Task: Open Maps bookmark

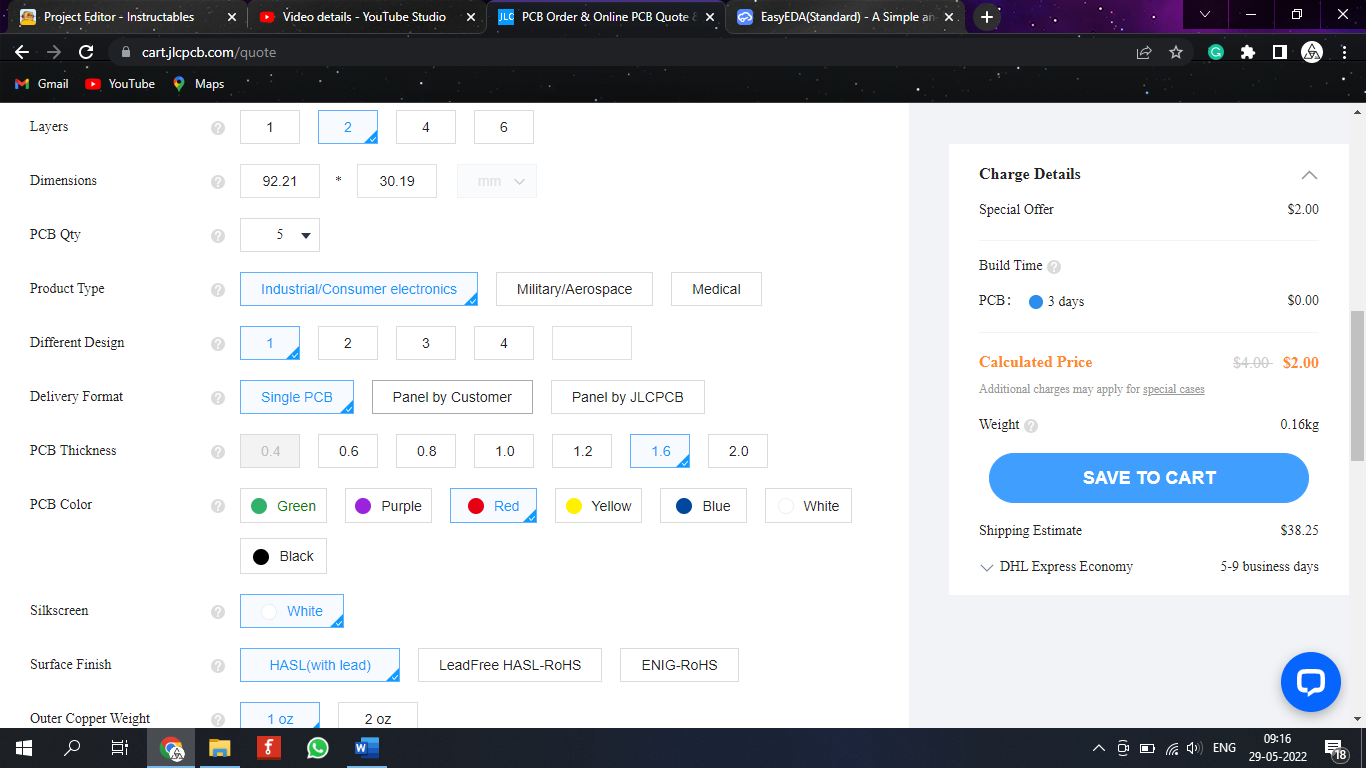Action: click(198, 84)
